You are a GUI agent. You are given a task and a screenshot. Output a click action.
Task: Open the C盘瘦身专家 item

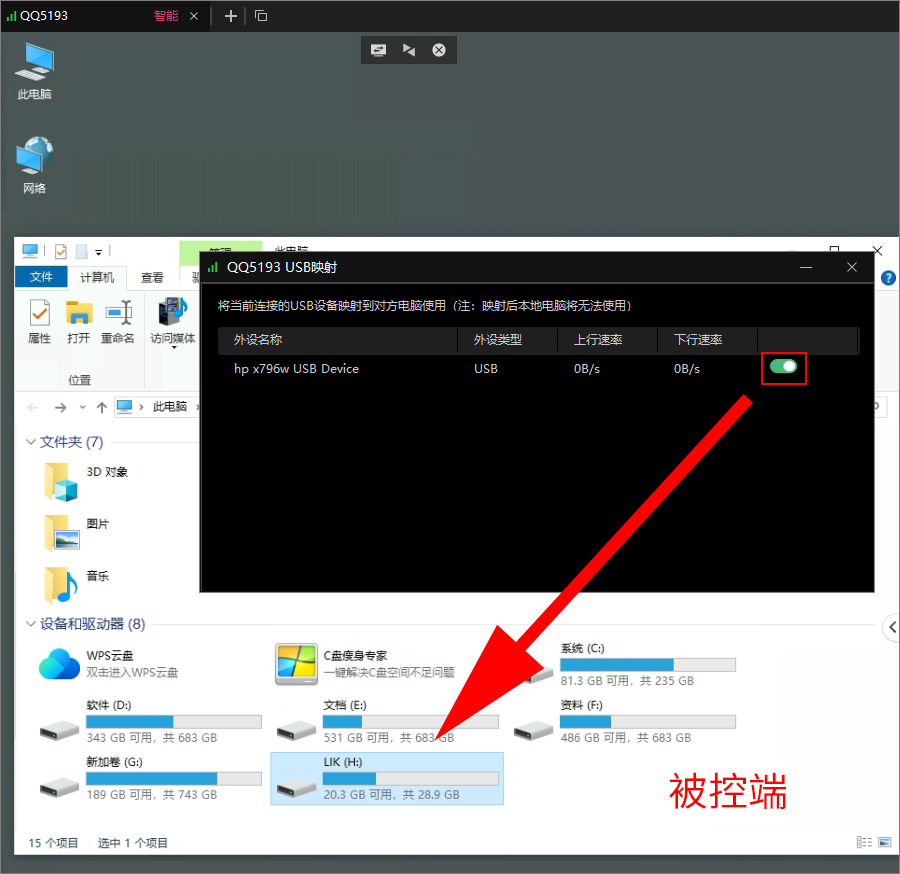tap(365, 663)
